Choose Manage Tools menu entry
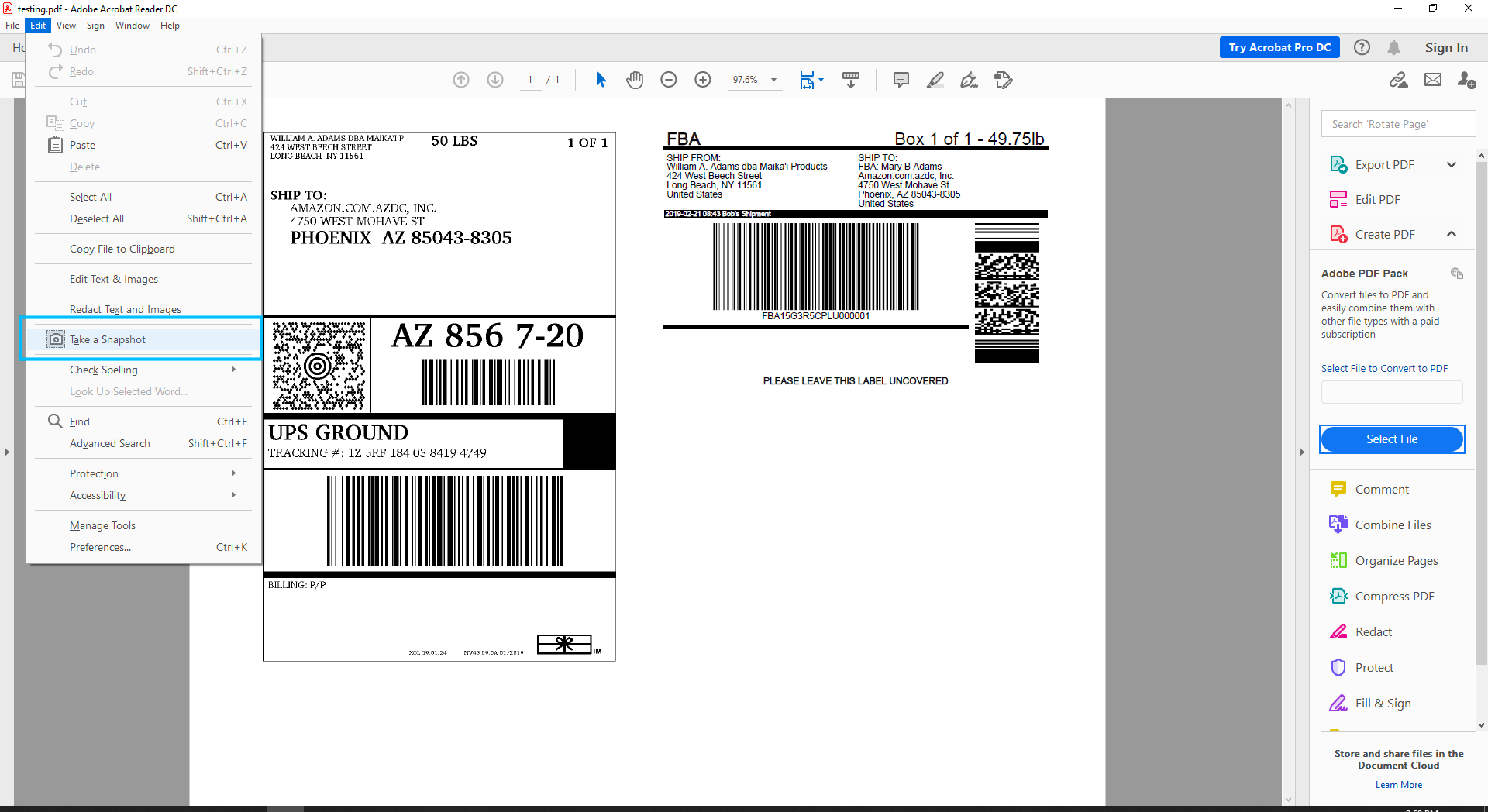Viewport: 1488px width, 812px height. tap(143, 525)
